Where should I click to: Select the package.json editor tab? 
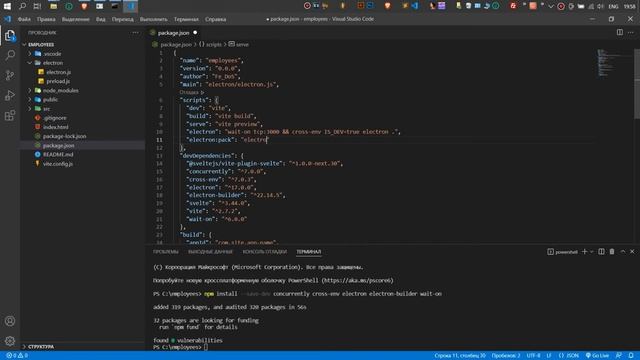173,33
